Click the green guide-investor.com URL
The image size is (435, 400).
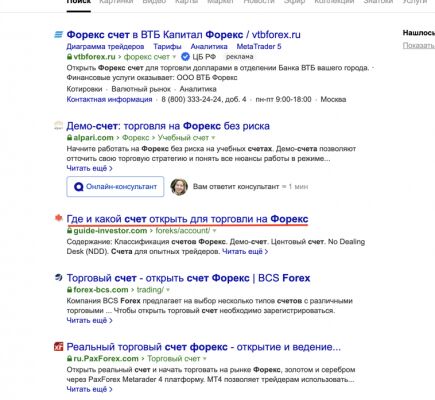[110, 231]
